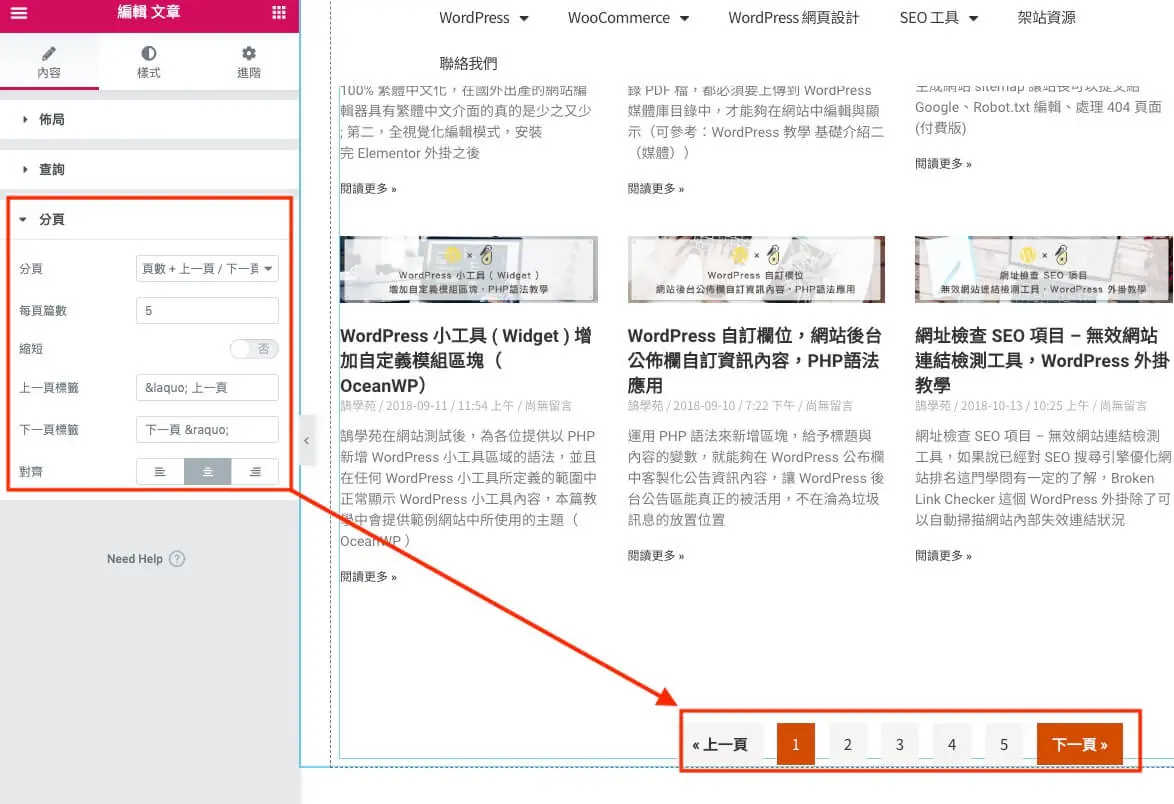The height and width of the screenshot is (804, 1174).
Task: Click 閱讀更多 under the Widget post
Action: coord(368,576)
